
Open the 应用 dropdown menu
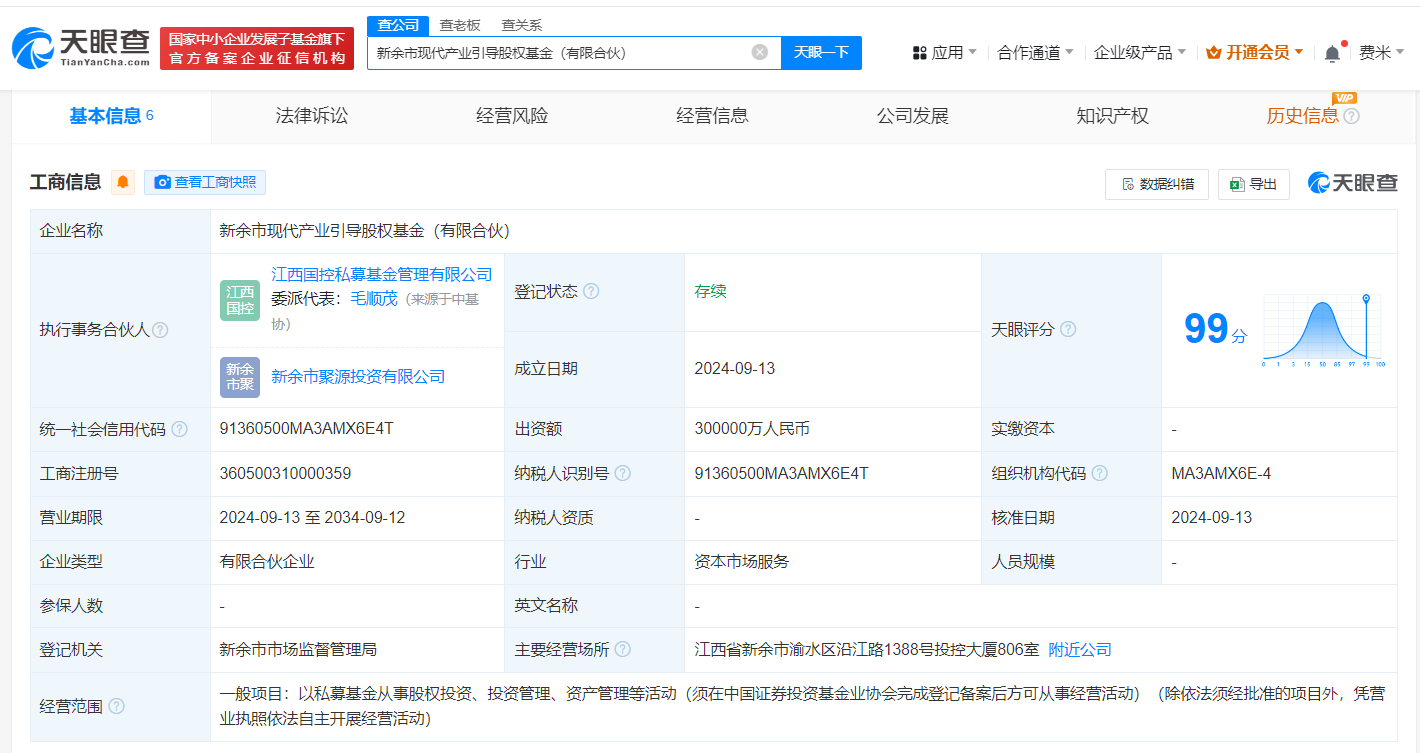click(x=944, y=53)
